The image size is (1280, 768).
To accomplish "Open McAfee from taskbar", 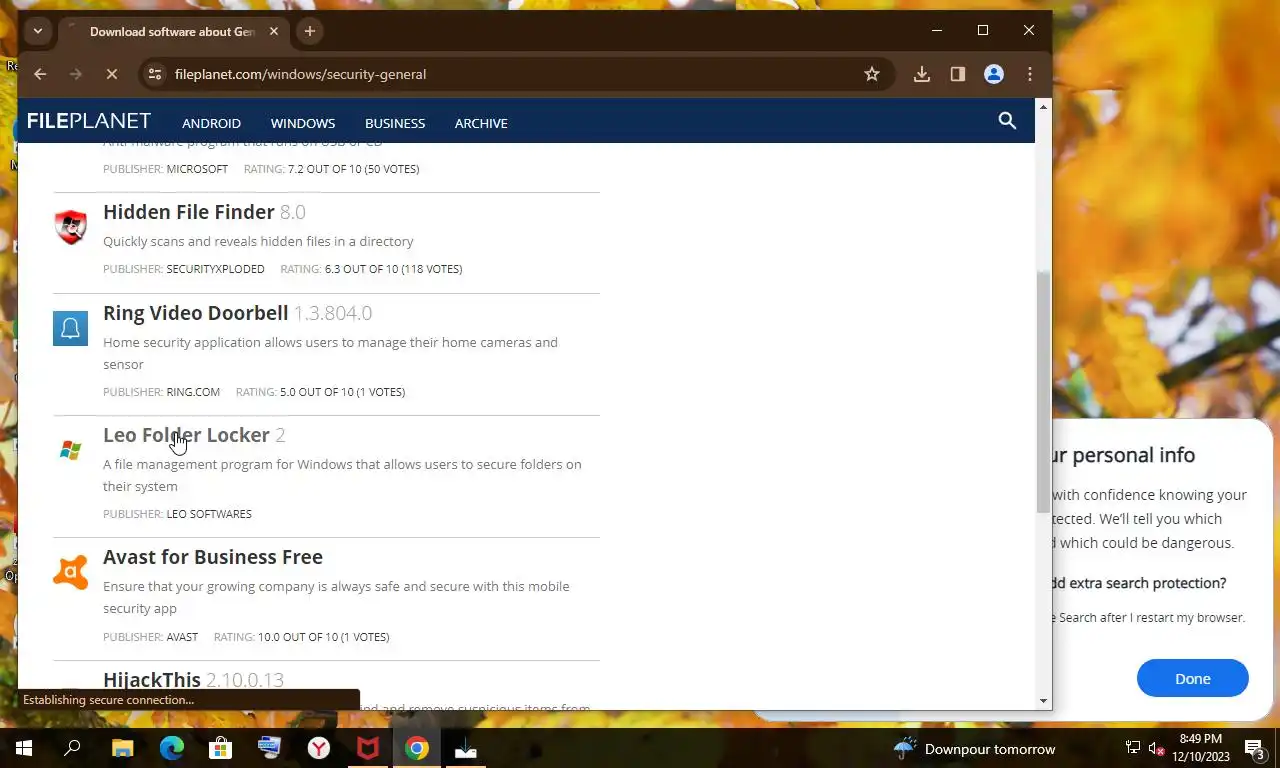I will coord(368,748).
